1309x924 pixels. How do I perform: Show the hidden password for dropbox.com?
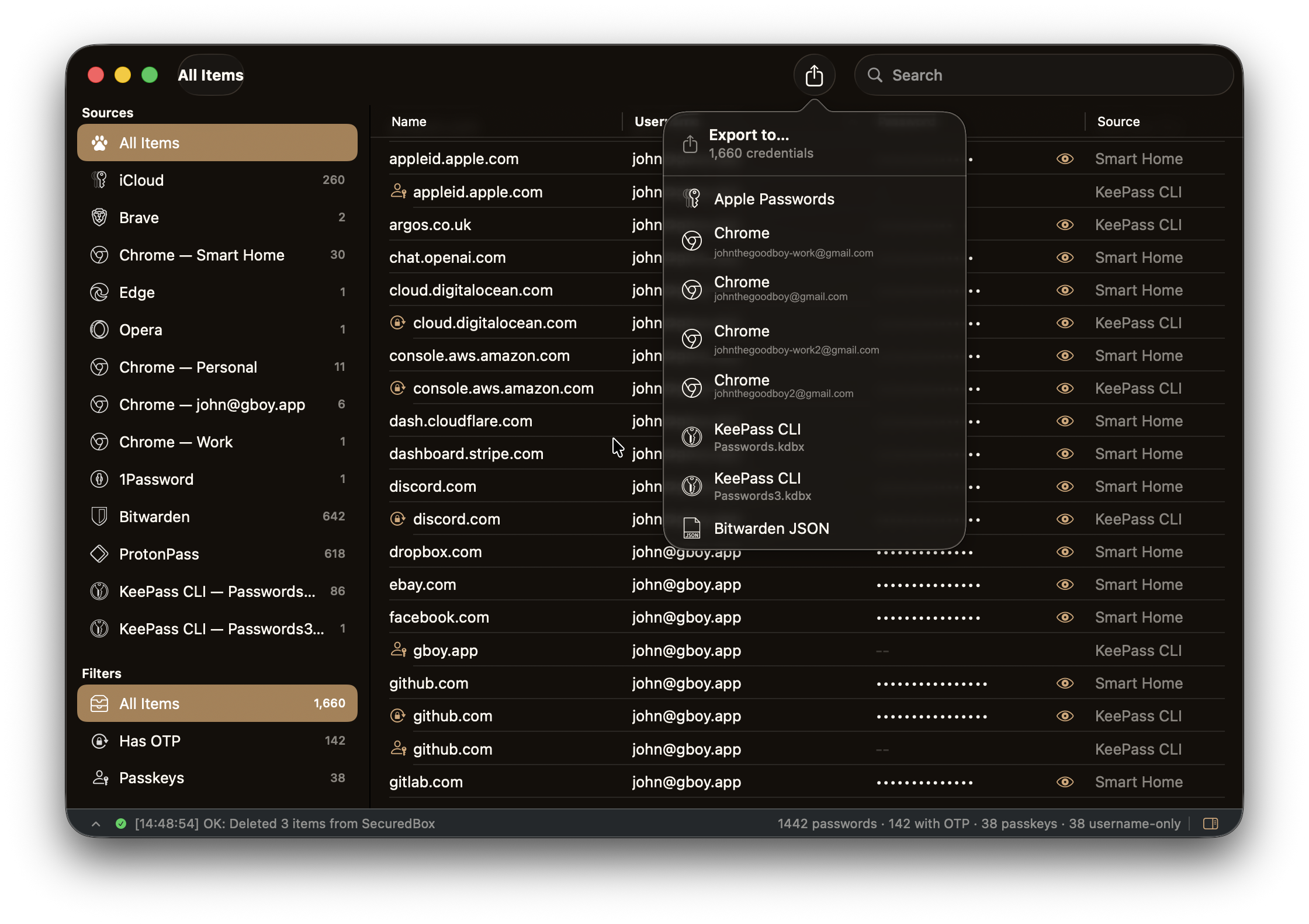(1065, 552)
